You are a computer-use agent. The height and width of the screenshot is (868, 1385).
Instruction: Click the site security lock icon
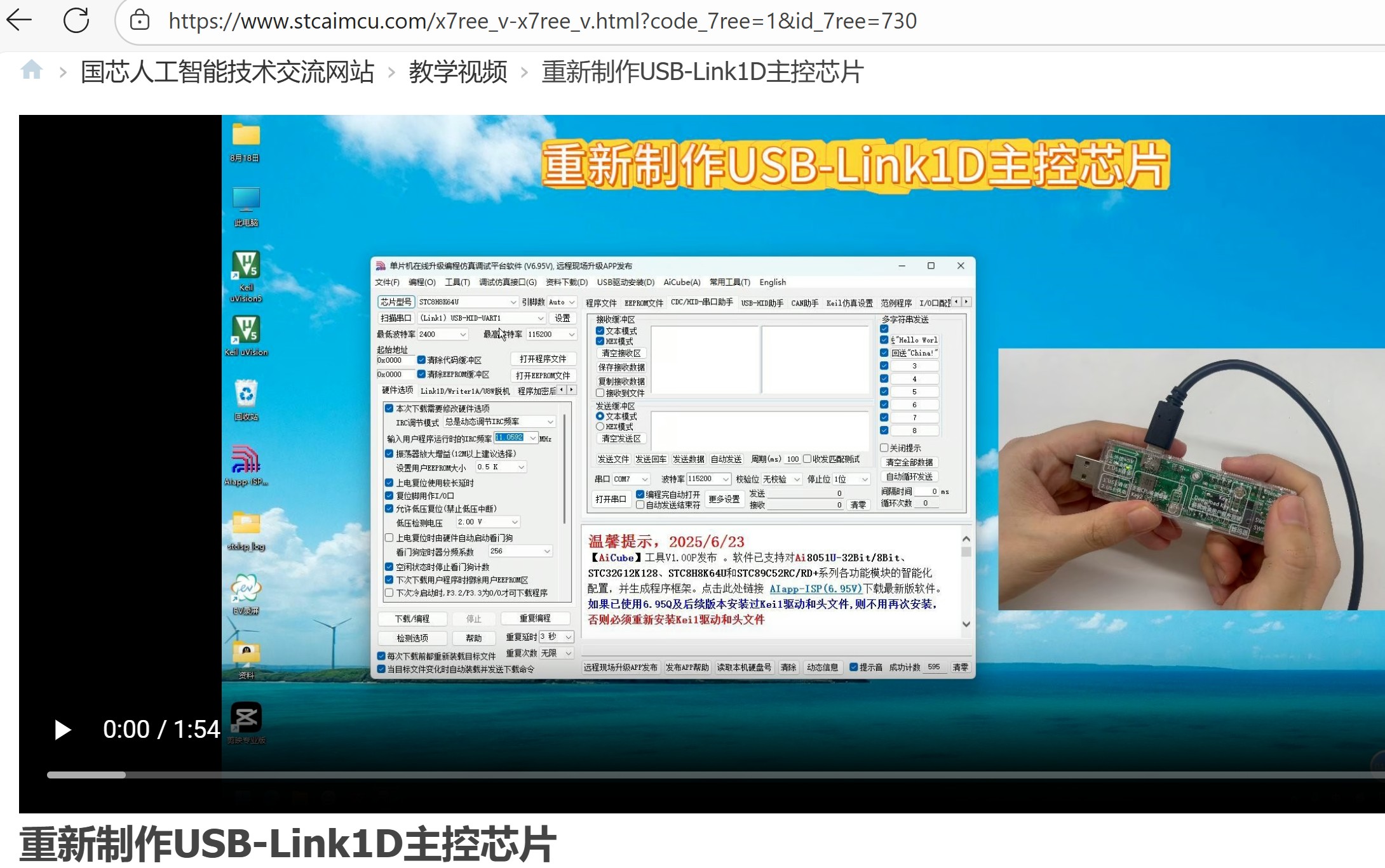coord(140,21)
